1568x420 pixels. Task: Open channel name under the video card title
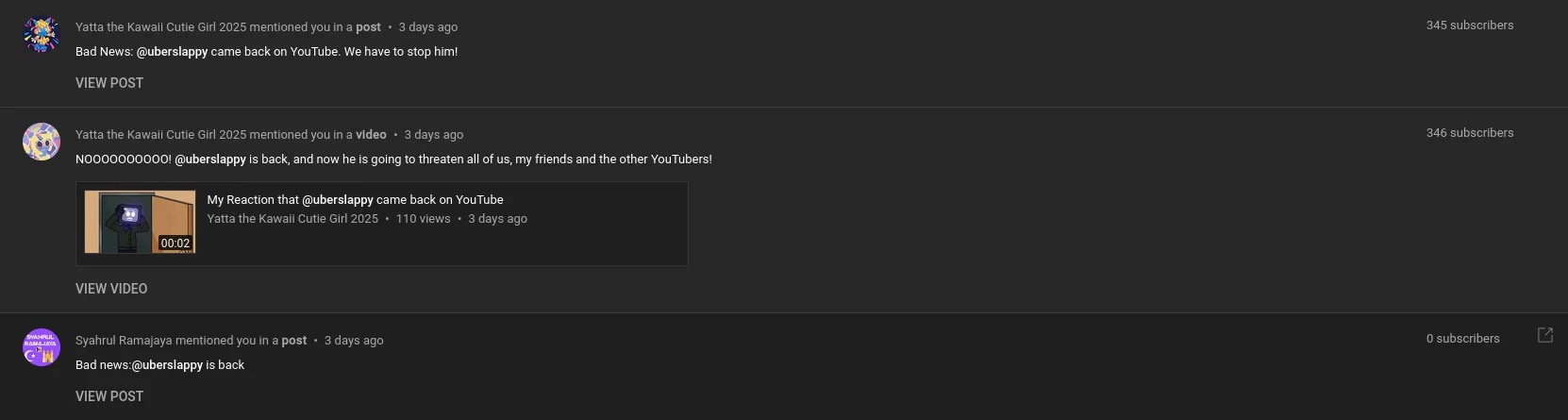click(x=292, y=219)
